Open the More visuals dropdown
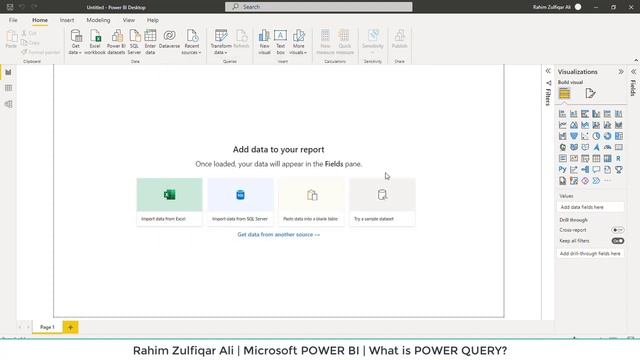Viewport: 640px width, 360px height. 298,42
